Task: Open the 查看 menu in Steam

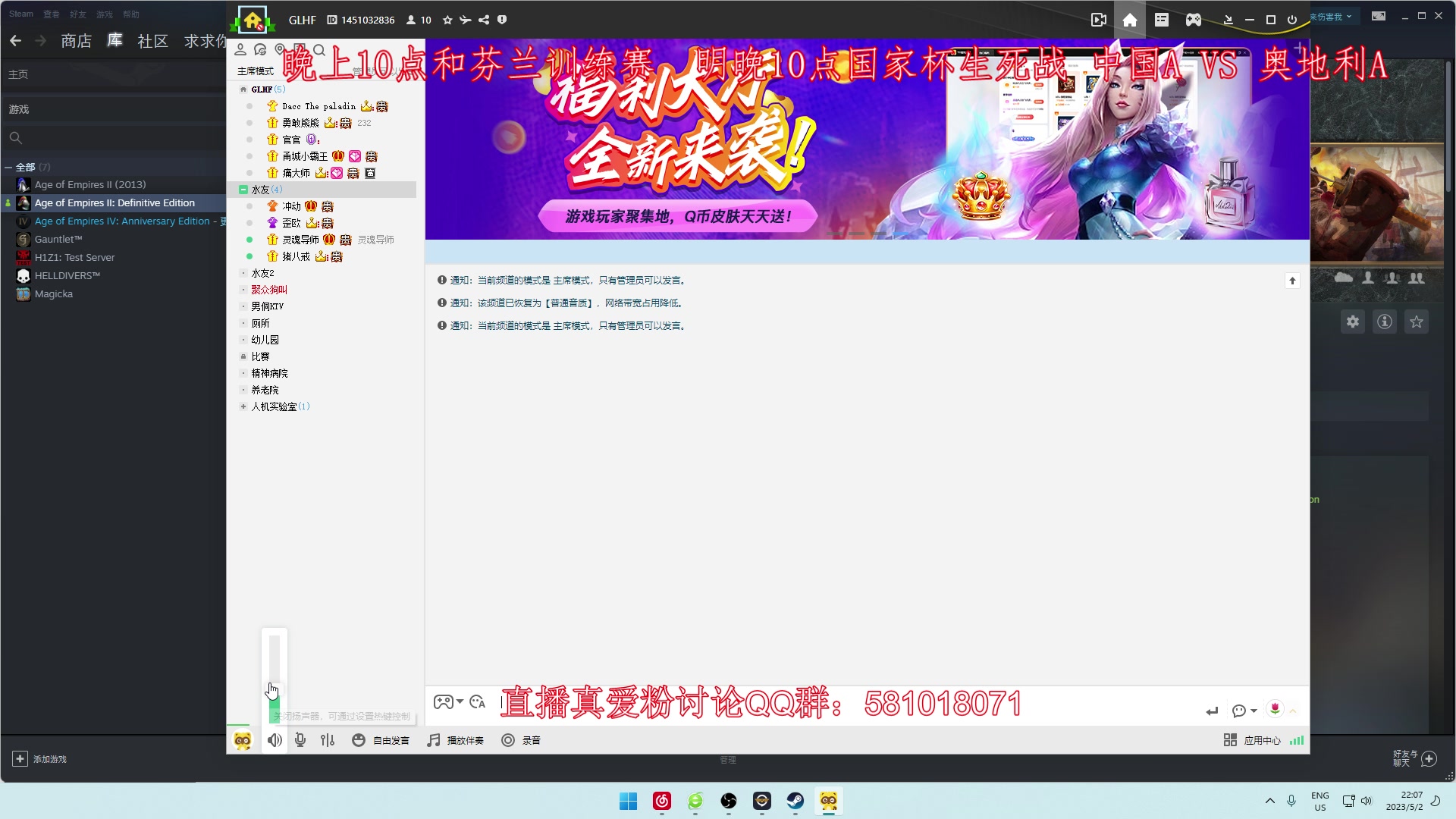Action: [x=52, y=14]
